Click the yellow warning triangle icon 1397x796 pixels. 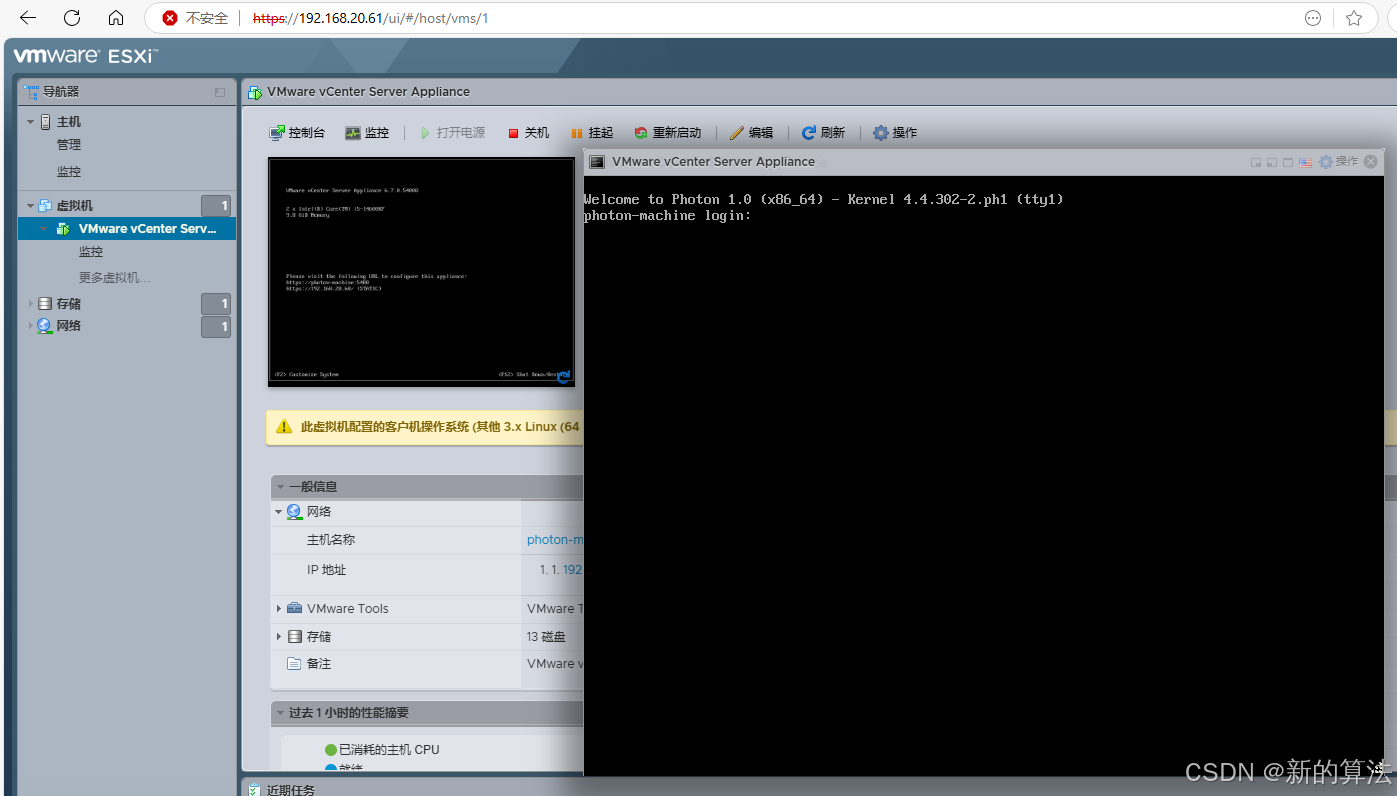(x=284, y=427)
